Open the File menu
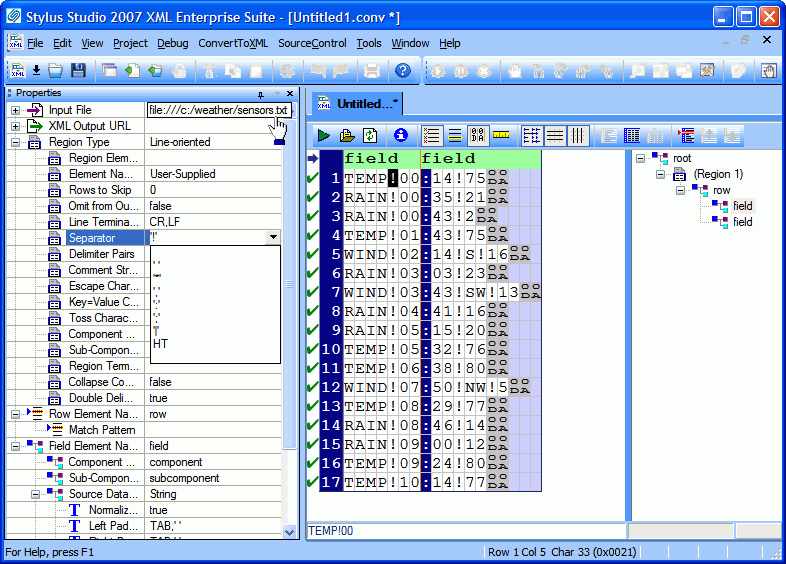 (35, 44)
